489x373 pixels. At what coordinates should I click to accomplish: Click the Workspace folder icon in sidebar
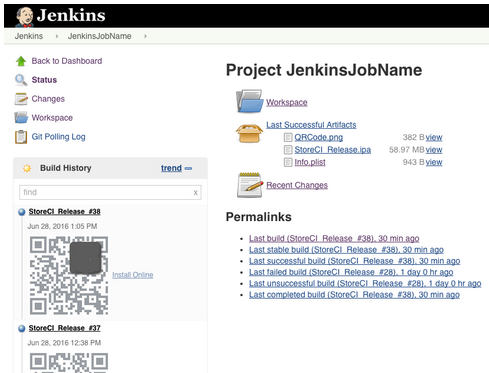(21, 118)
